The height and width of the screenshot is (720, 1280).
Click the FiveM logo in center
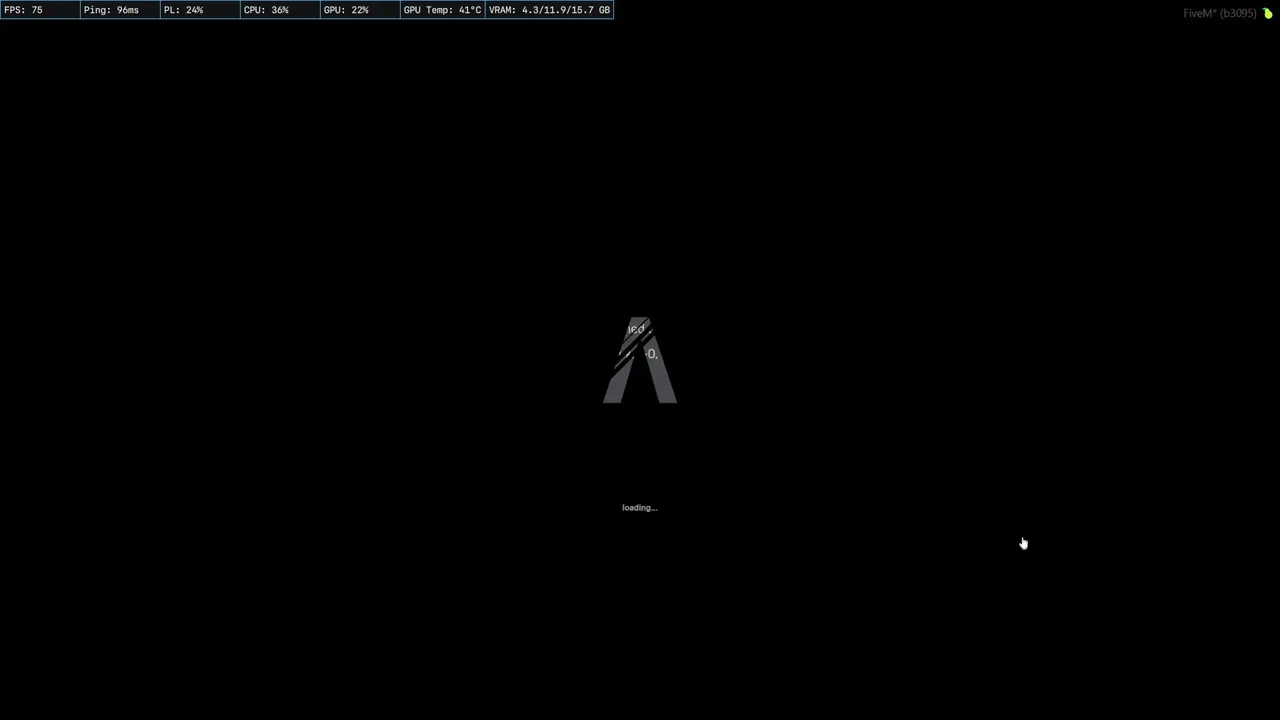(640, 360)
